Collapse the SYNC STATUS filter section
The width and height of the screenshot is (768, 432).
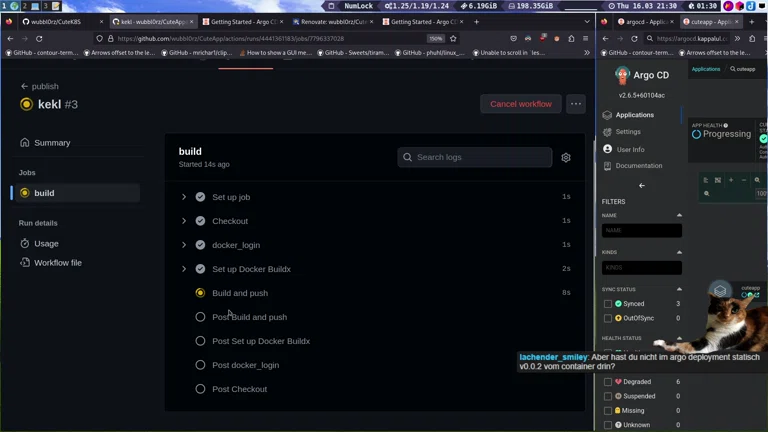pyautogui.click(x=679, y=289)
